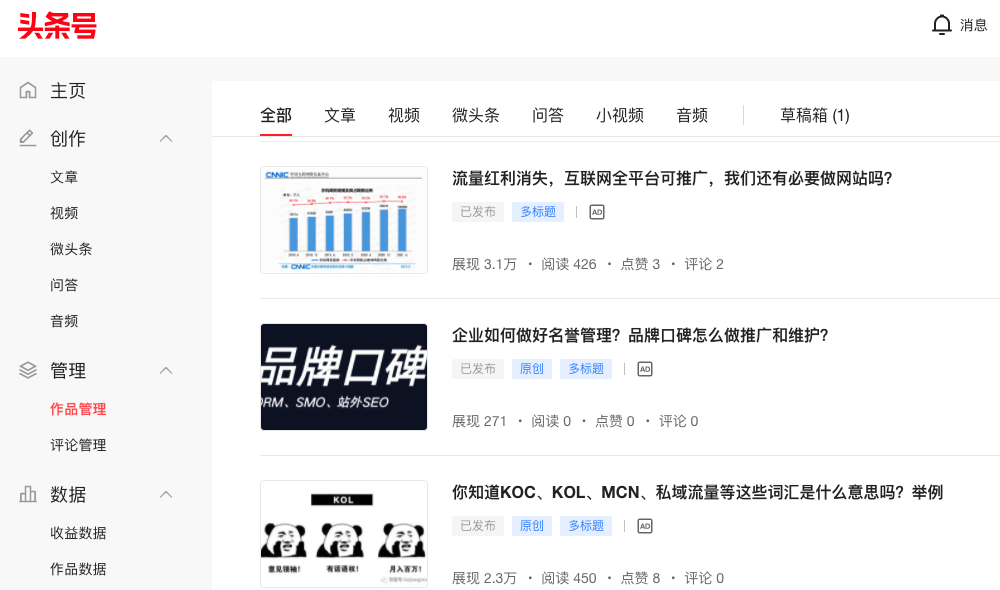Select the 主页 home icon in sidebar
This screenshot has width=1000, height=590.
27,90
